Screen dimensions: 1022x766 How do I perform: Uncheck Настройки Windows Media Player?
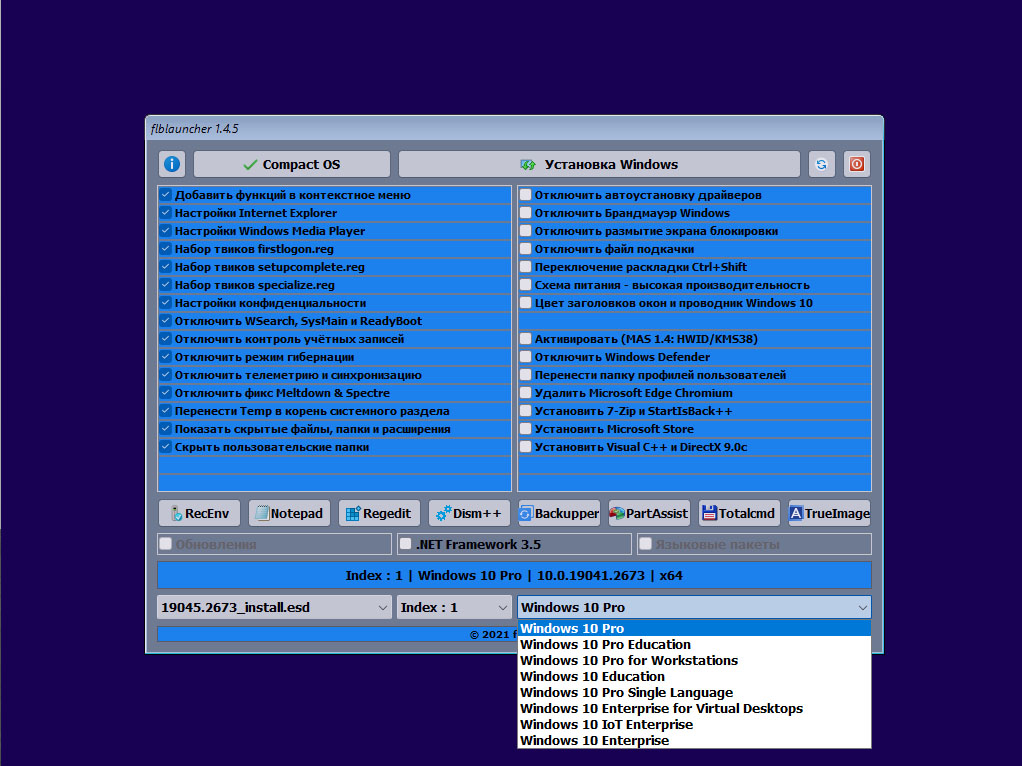click(166, 231)
